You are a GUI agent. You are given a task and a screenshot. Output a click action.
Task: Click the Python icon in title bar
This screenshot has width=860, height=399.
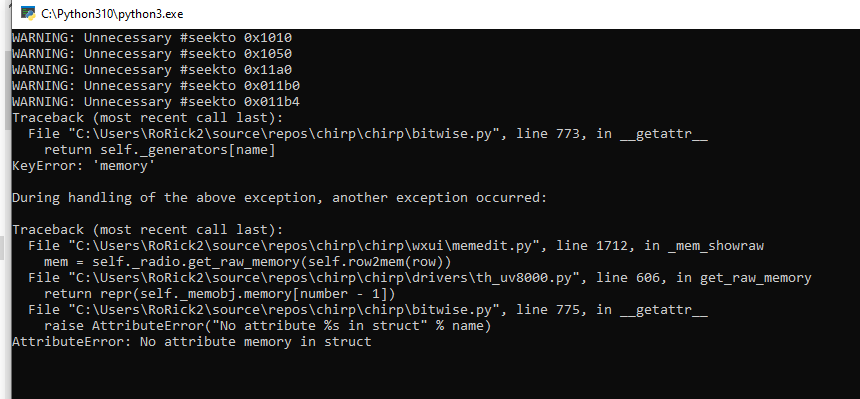tap(27, 14)
